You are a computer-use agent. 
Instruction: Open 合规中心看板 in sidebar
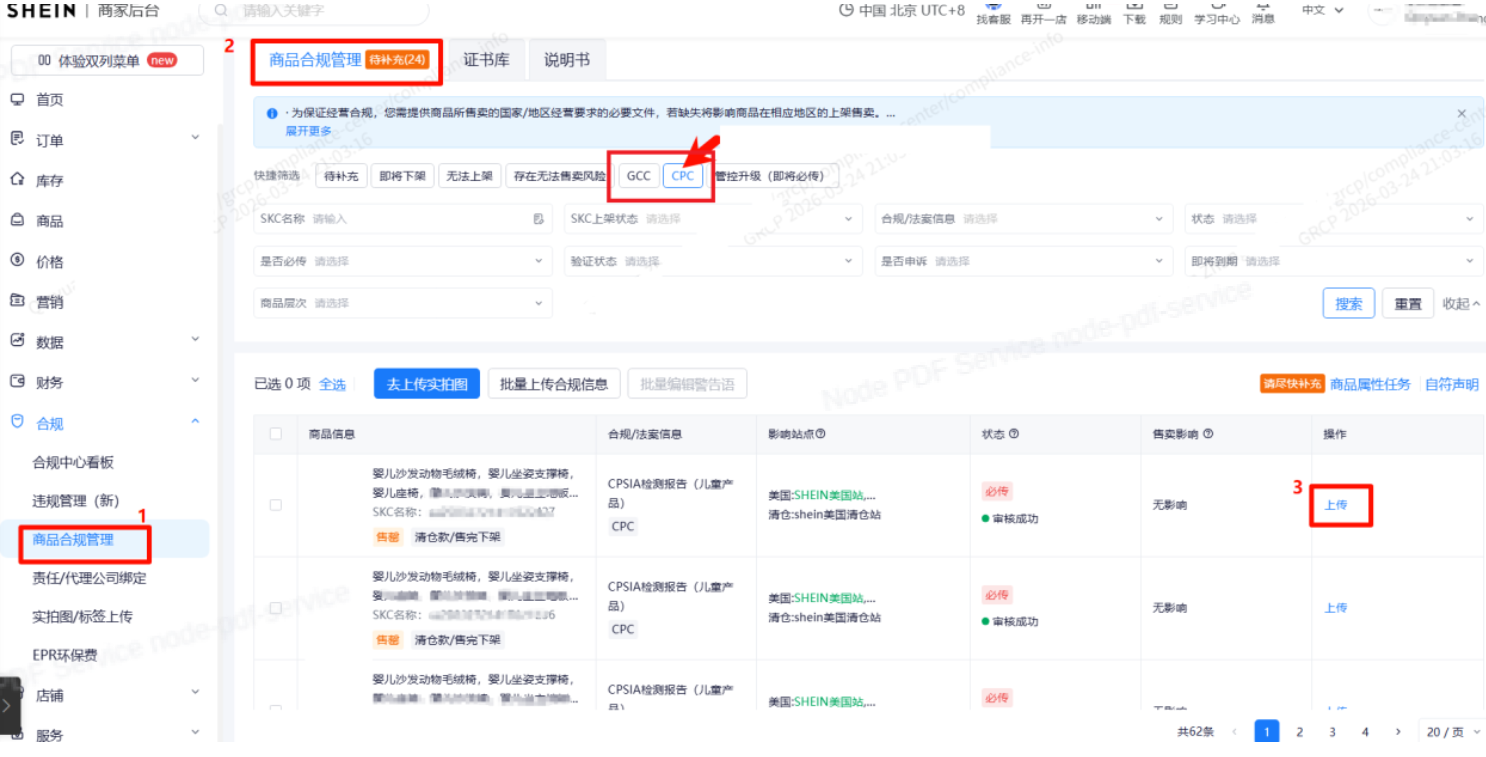click(73, 462)
